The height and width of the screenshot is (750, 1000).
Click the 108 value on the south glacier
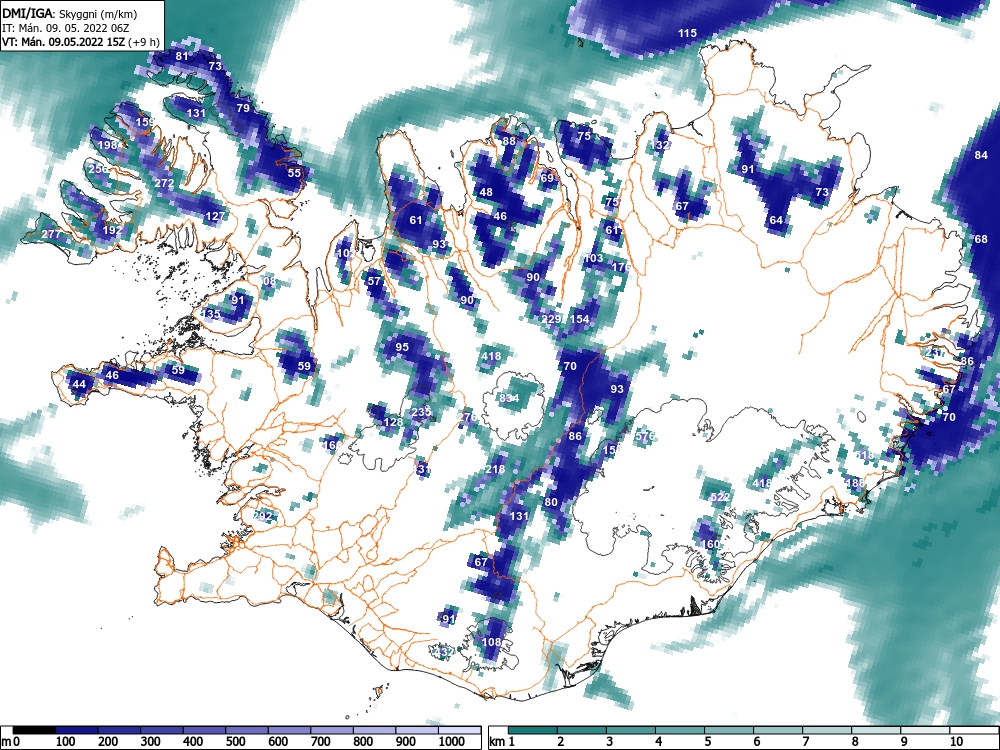coord(491,642)
